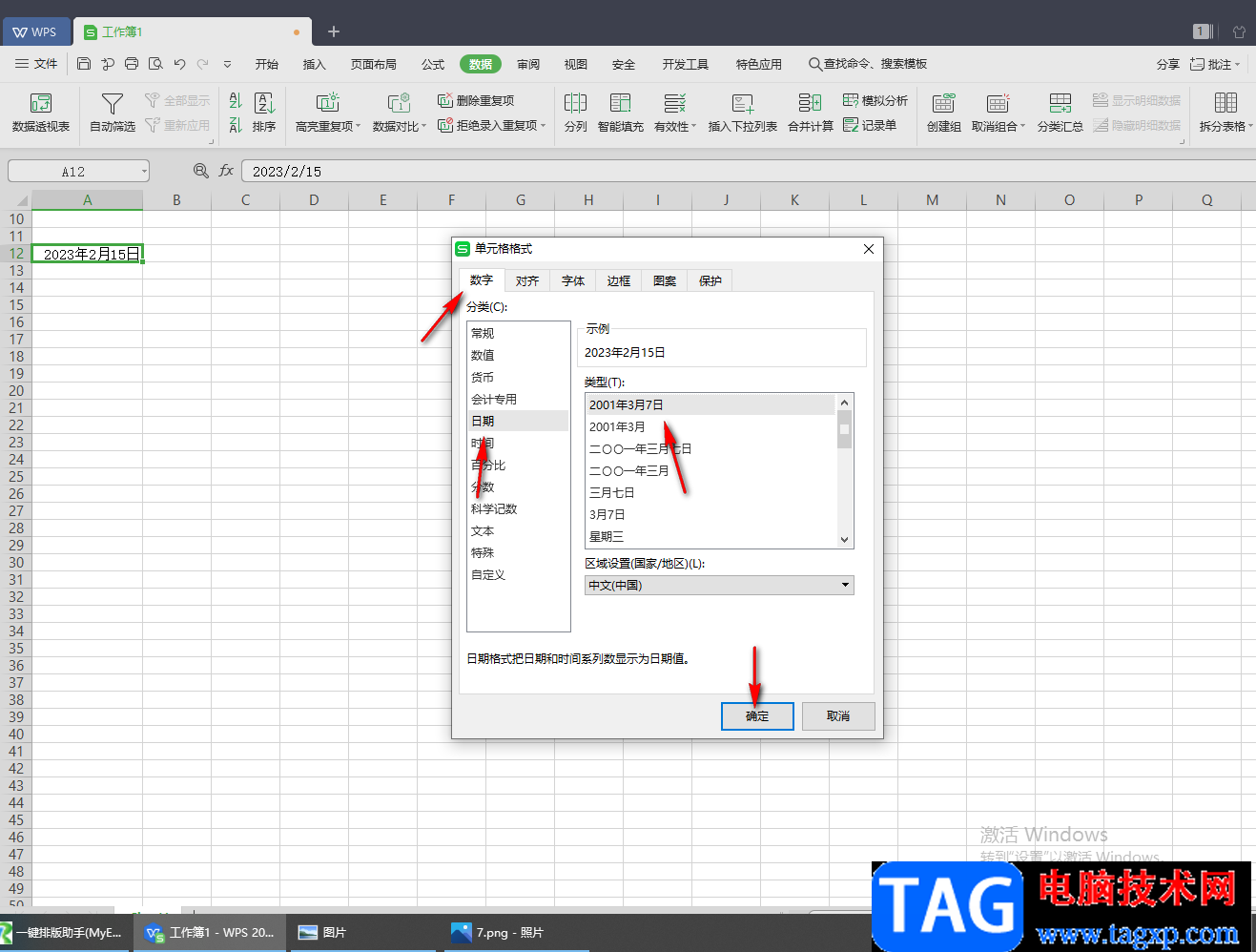Open Validation (有效性) tool

(x=675, y=113)
